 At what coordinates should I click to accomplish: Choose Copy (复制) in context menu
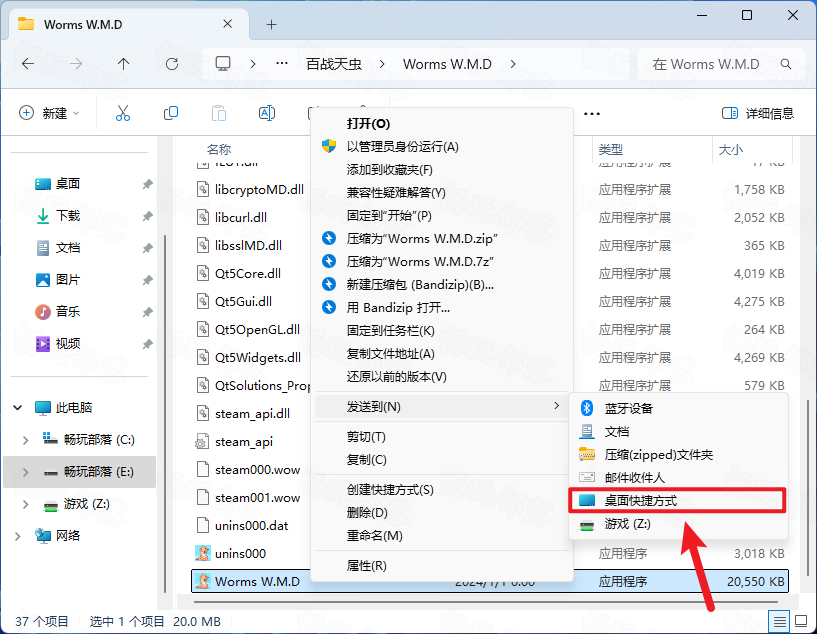tap(442, 459)
